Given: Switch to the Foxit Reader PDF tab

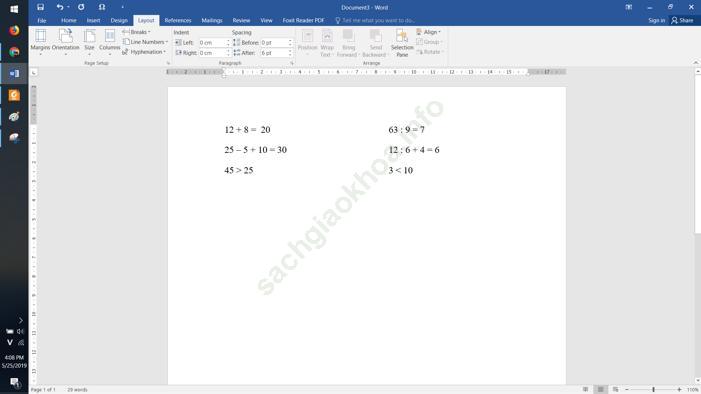Looking at the screenshot, I should coord(304,21).
